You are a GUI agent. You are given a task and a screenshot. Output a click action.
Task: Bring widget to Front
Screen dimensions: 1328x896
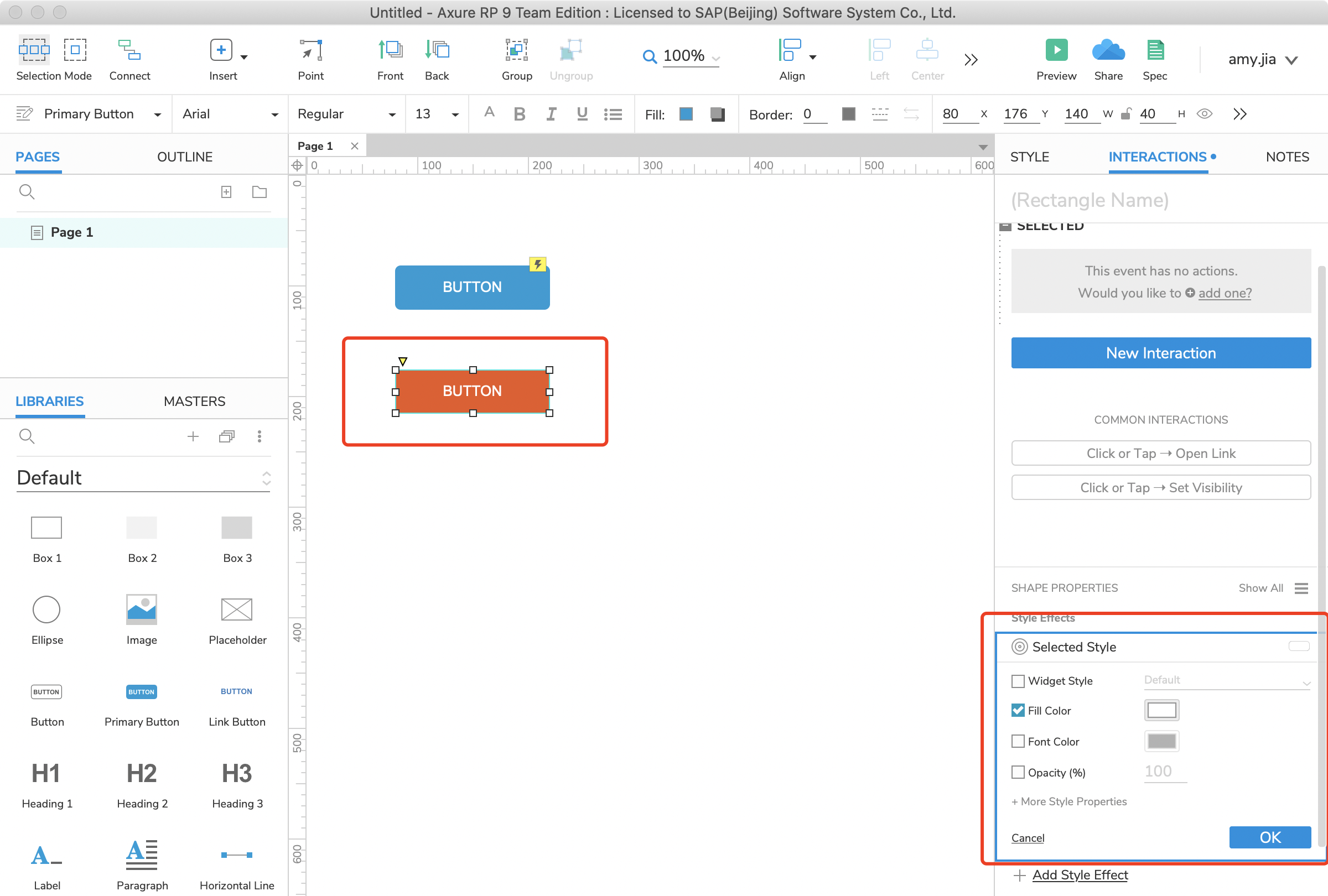[x=390, y=50]
